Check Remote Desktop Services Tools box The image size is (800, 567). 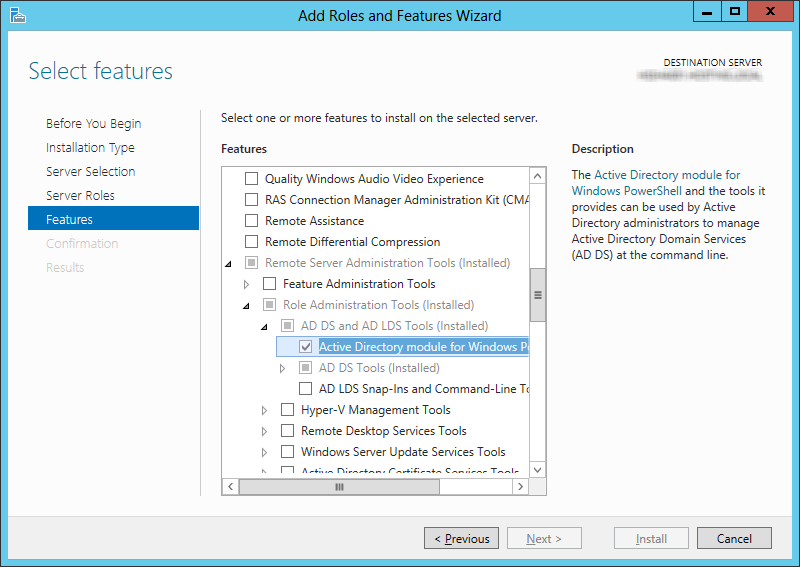pos(288,430)
